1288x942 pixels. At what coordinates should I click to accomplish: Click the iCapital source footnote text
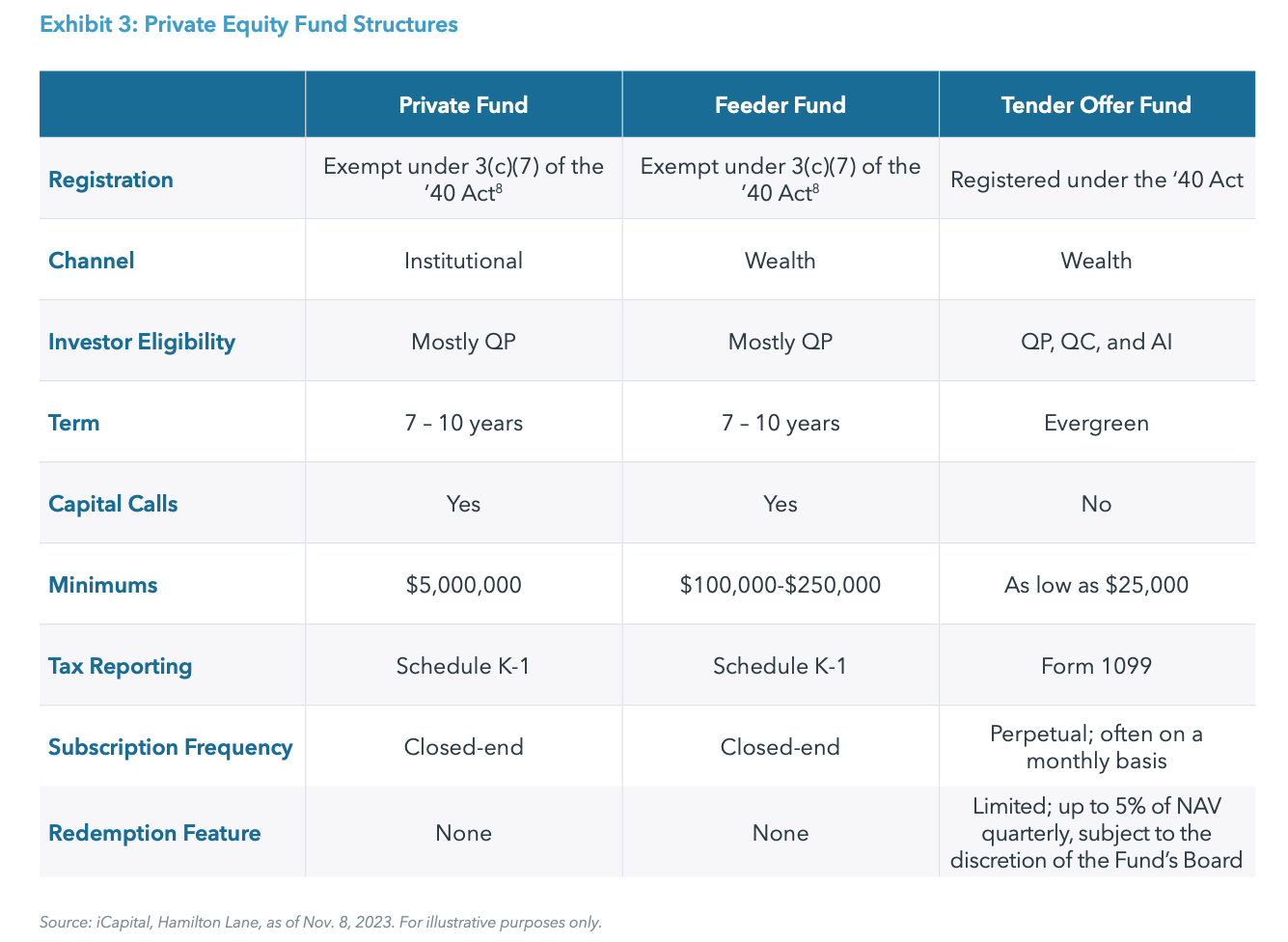click(x=320, y=923)
